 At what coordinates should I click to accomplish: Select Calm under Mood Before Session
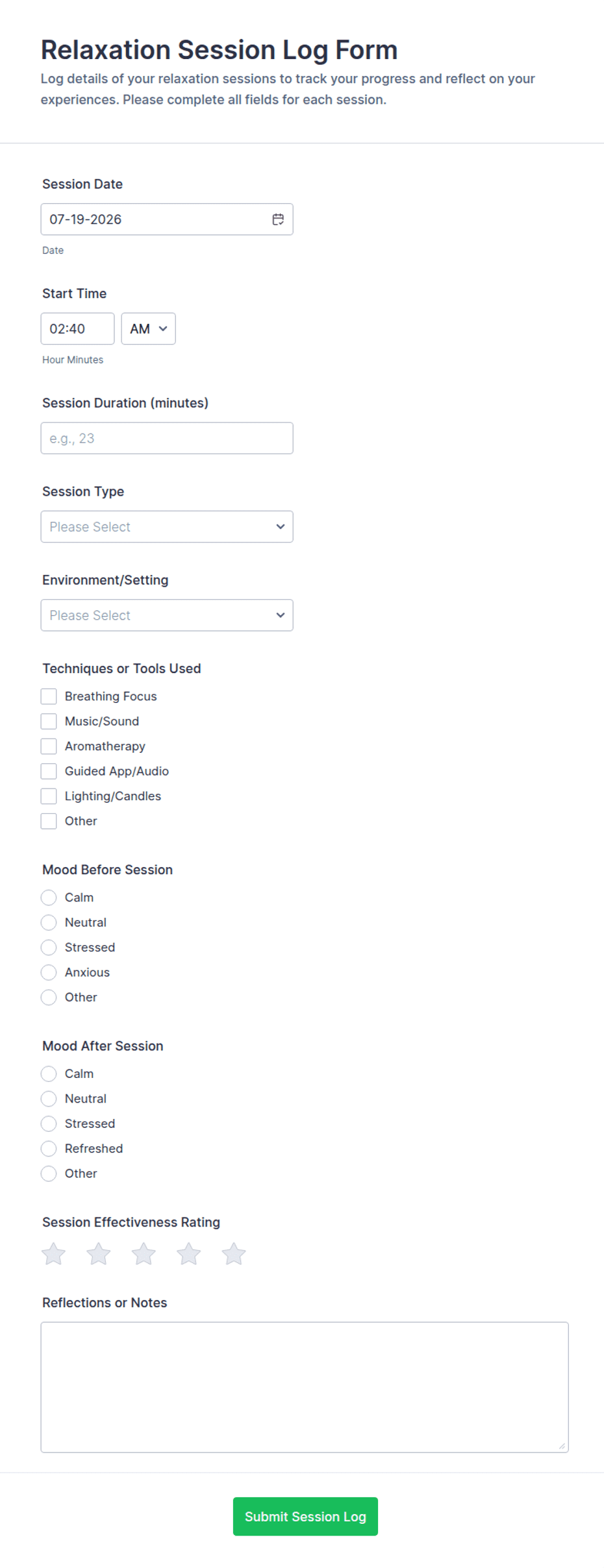(49, 898)
